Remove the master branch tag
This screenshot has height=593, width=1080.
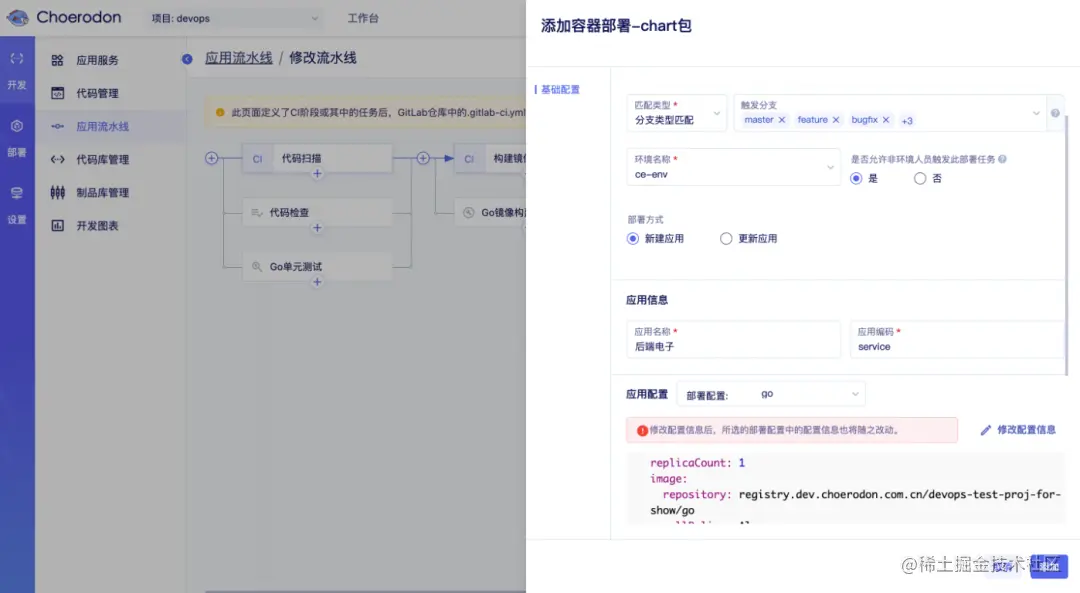pos(783,120)
